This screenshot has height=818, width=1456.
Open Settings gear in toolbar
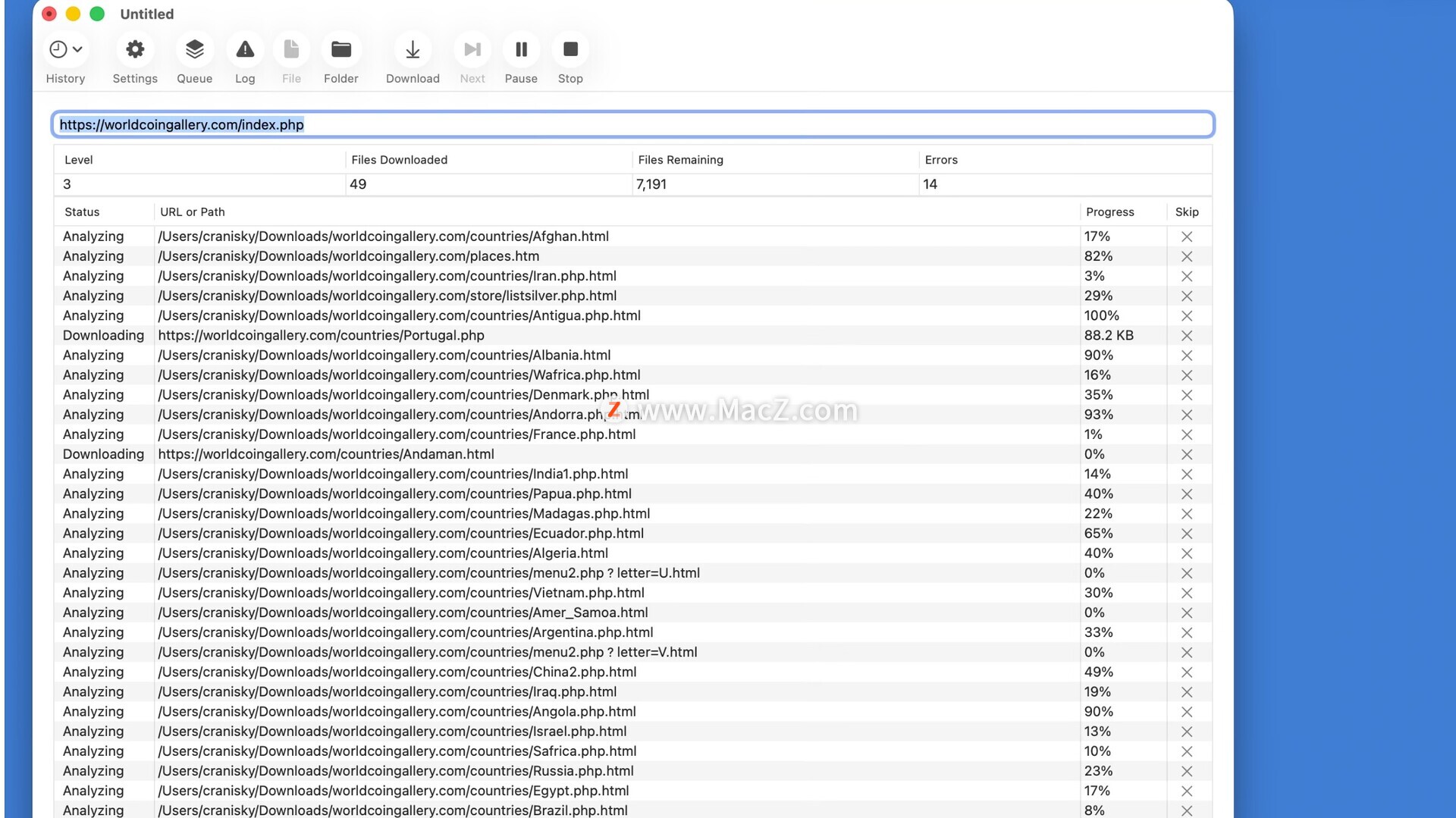[135, 50]
